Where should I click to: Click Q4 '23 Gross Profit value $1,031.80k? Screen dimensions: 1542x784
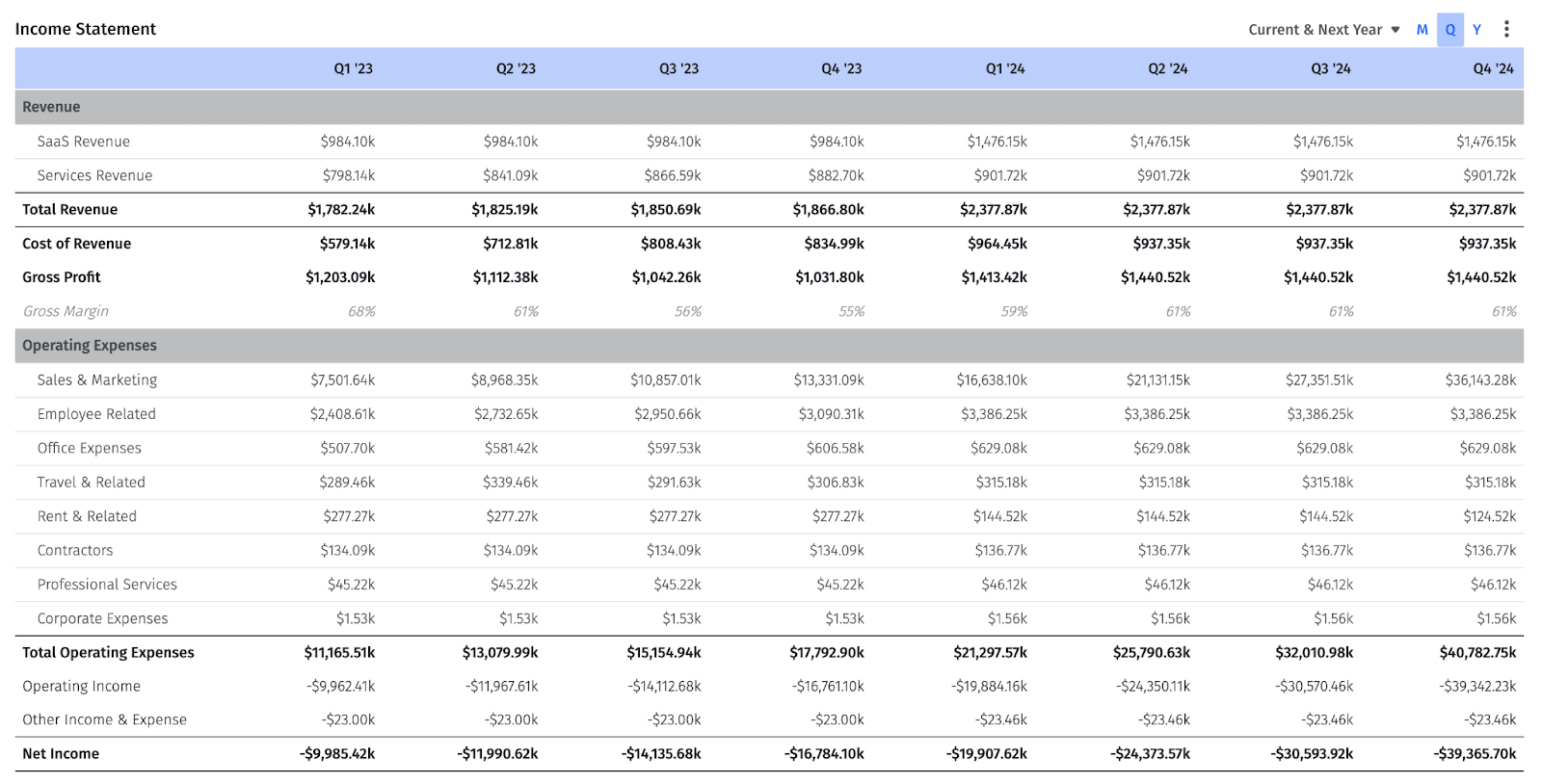[830, 277]
